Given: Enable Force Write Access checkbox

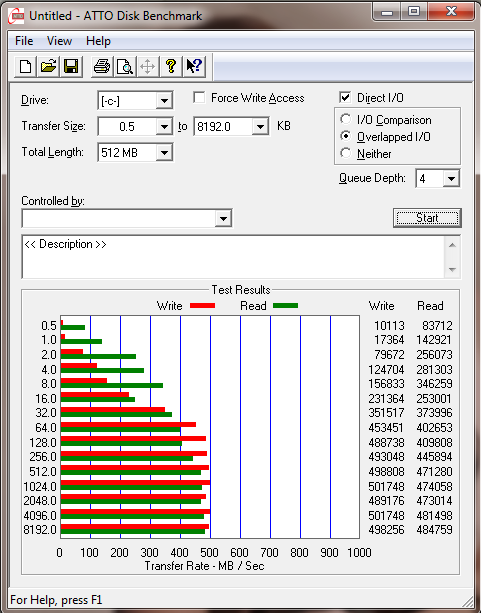Looking at the screenshot, I should [x=199, y=98].
